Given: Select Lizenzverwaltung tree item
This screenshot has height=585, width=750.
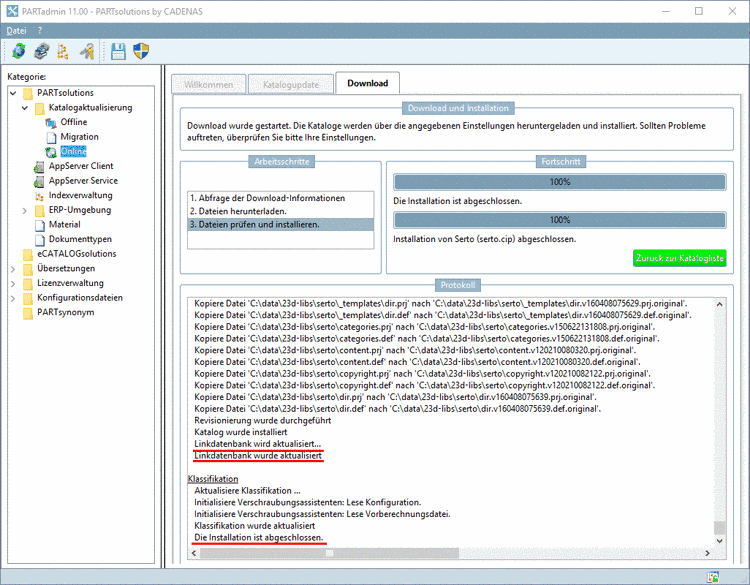Looking at the screenshot, I should 70,283.
